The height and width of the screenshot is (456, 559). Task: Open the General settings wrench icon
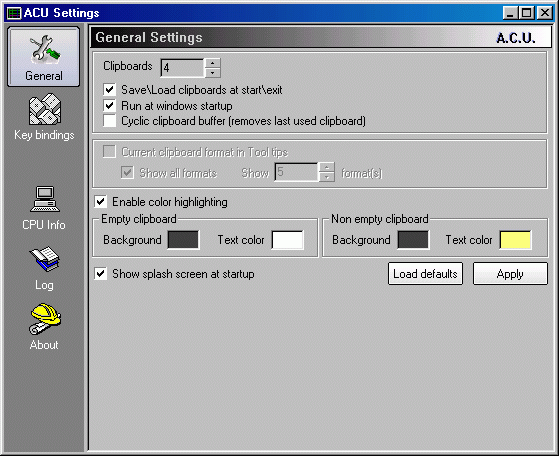[45, 50]
